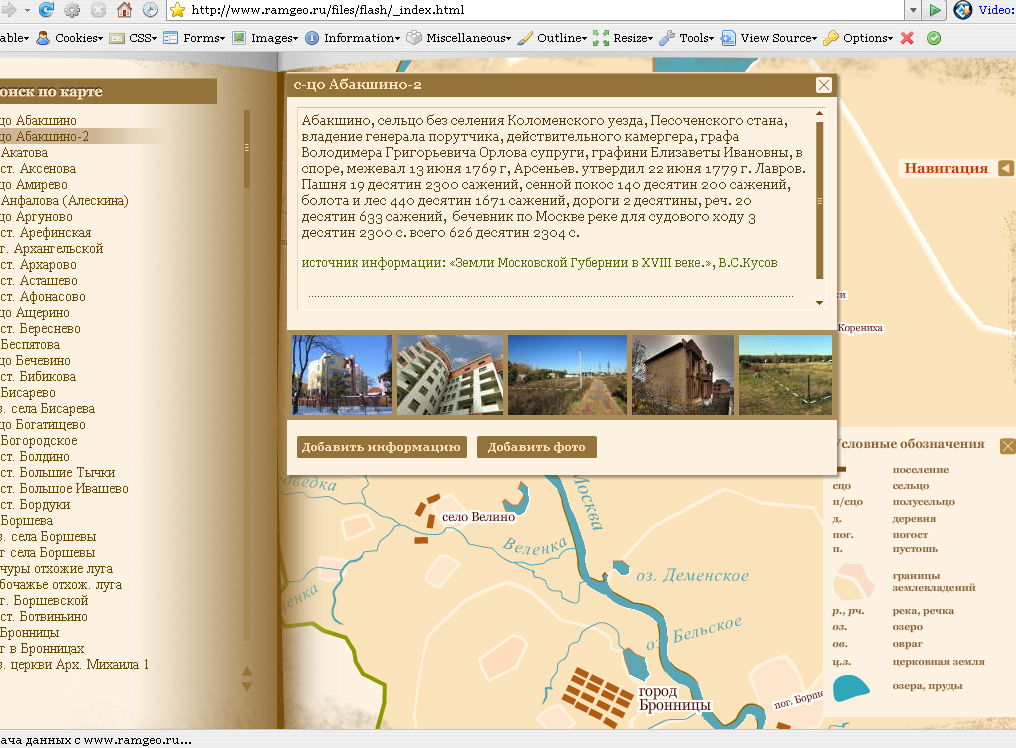
Task: Open the Options dropdown menu
Action: point(858,38)
